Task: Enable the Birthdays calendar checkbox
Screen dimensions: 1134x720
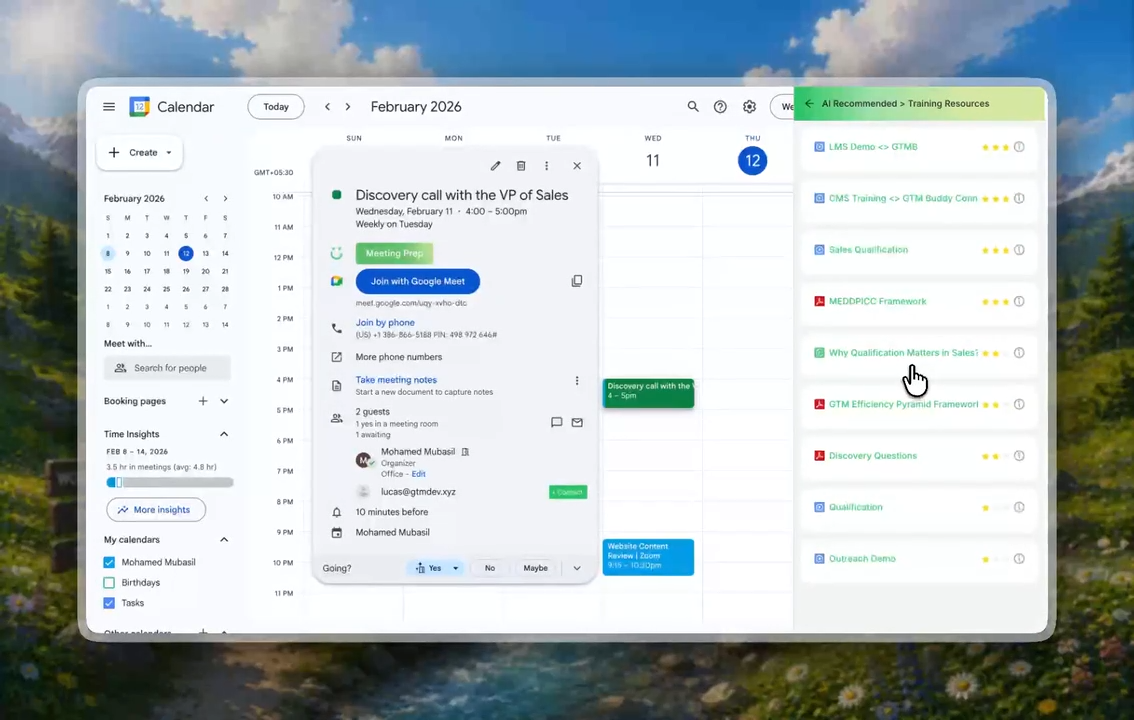Action: [x=109, y=582]
